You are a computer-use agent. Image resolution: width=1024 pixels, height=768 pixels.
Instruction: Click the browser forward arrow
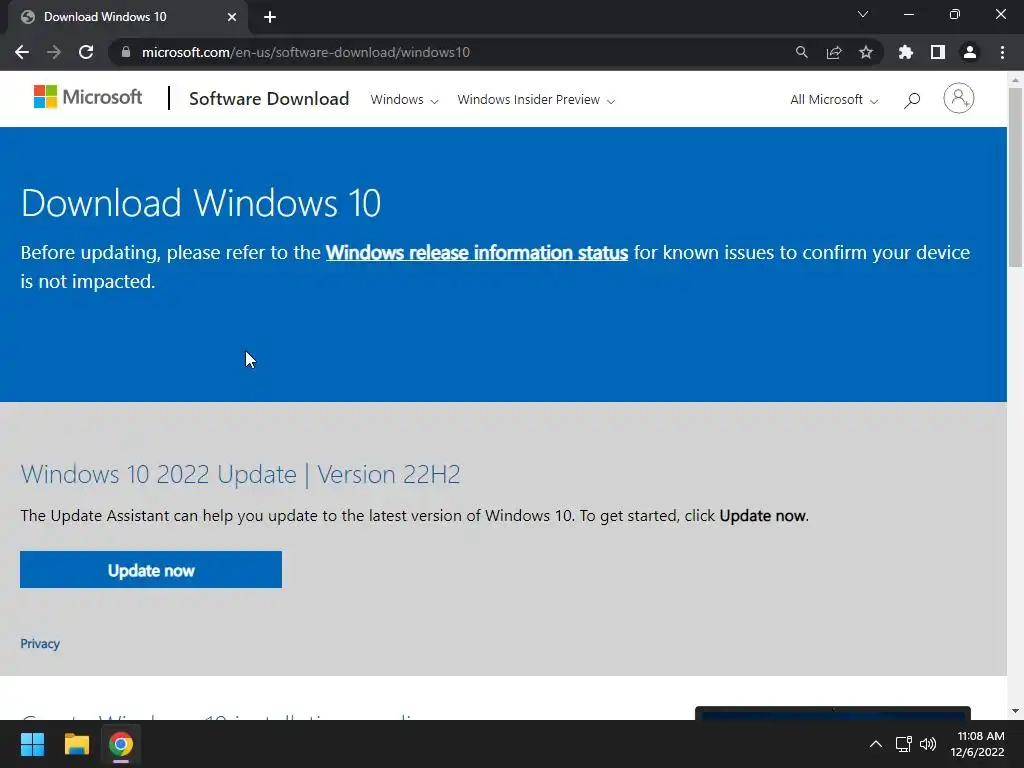click(54, 52)
